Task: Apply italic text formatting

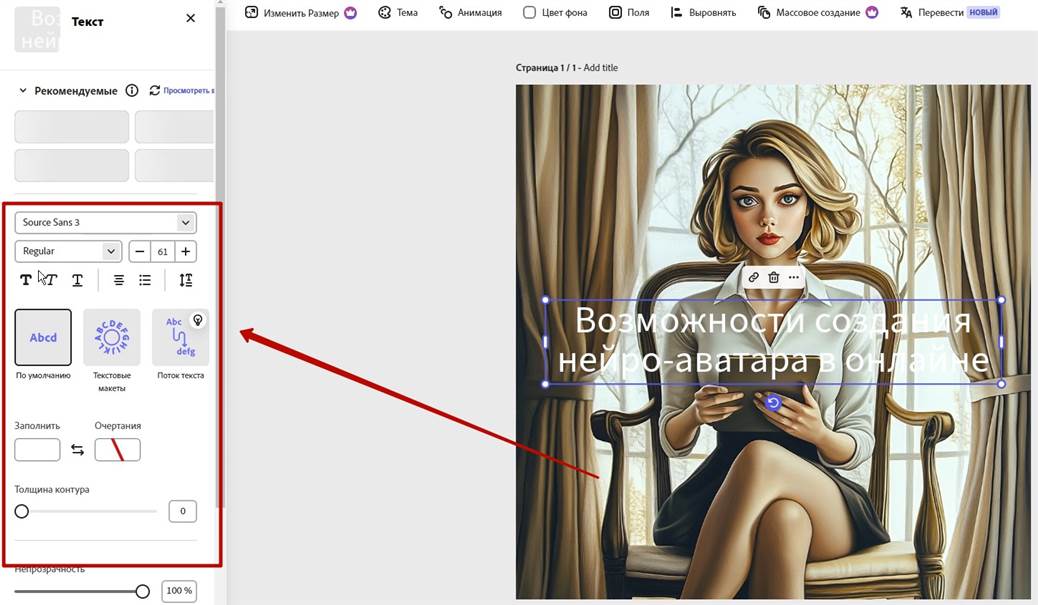Action: (50, 280)
